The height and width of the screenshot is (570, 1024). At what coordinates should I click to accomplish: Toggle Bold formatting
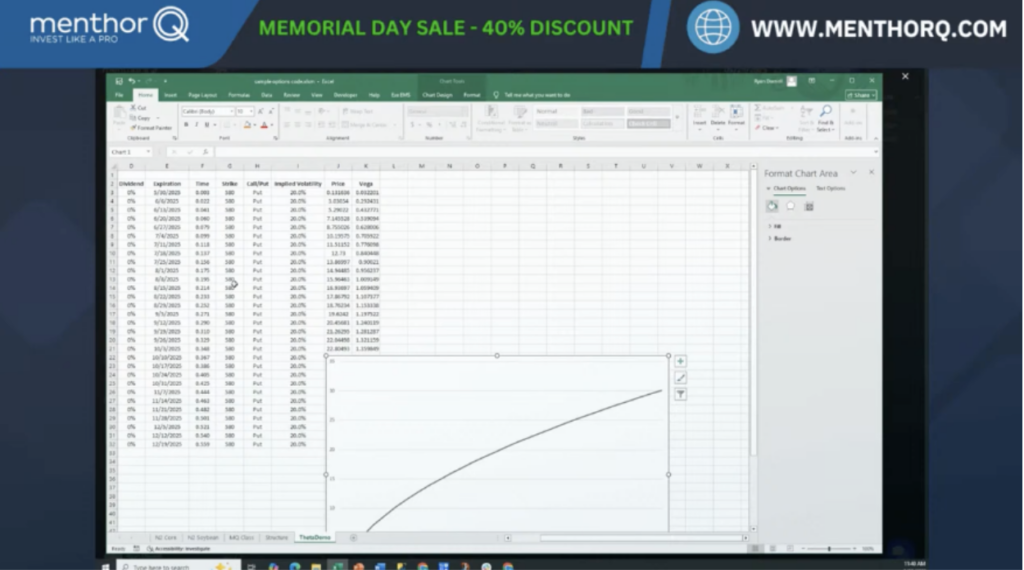click(x=186, y=125)
